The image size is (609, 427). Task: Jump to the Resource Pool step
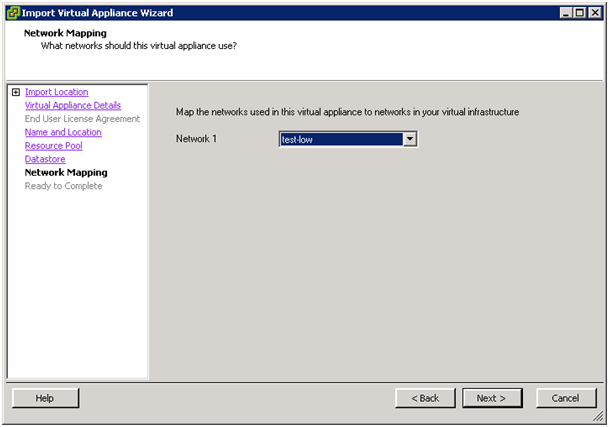(54, 146)
